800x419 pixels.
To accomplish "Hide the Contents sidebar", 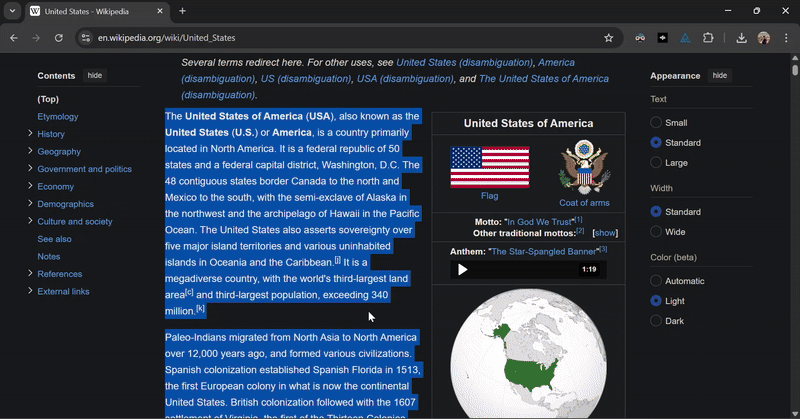I will [x=94, y=76].
